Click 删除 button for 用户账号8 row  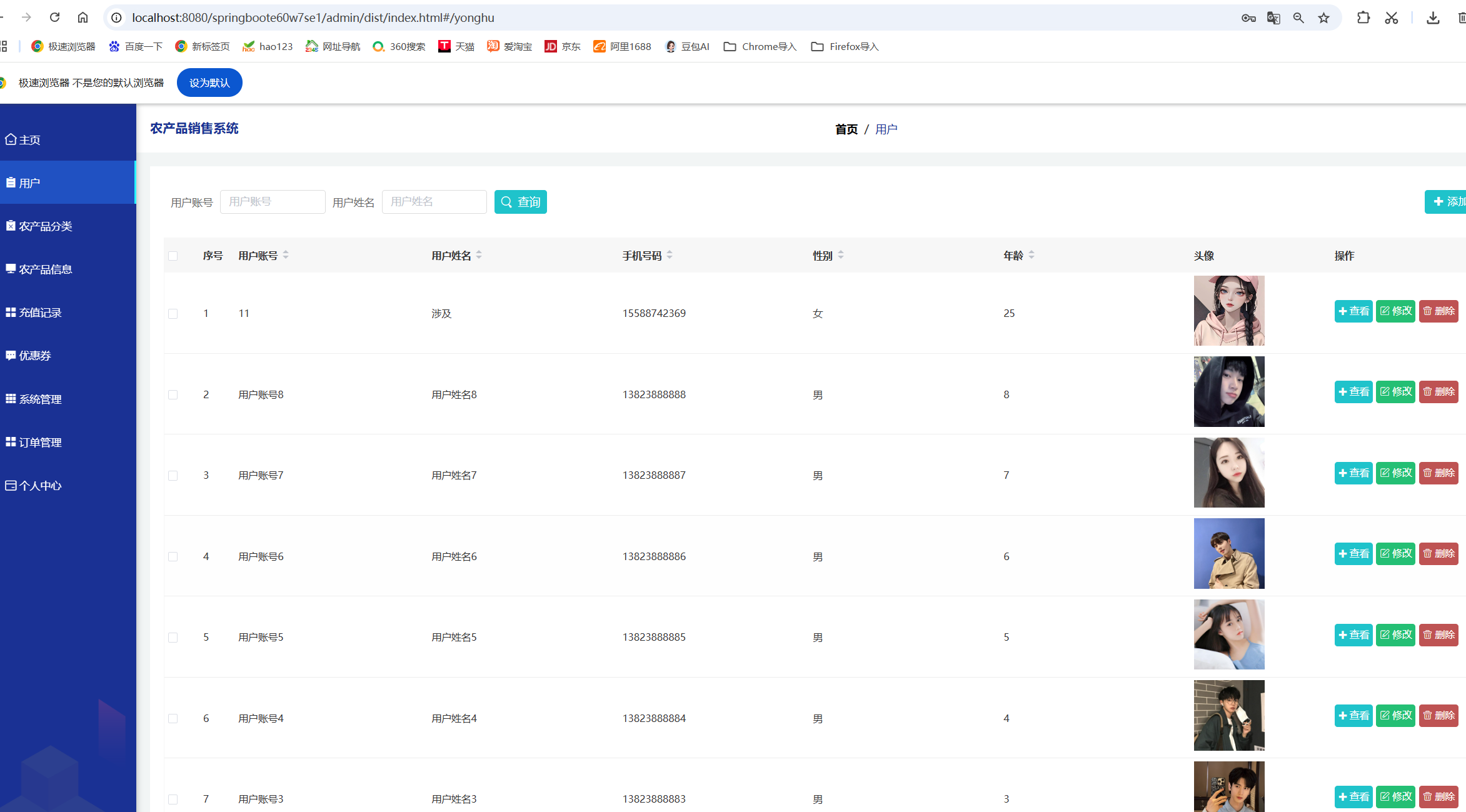click(x=1438, y=392)
